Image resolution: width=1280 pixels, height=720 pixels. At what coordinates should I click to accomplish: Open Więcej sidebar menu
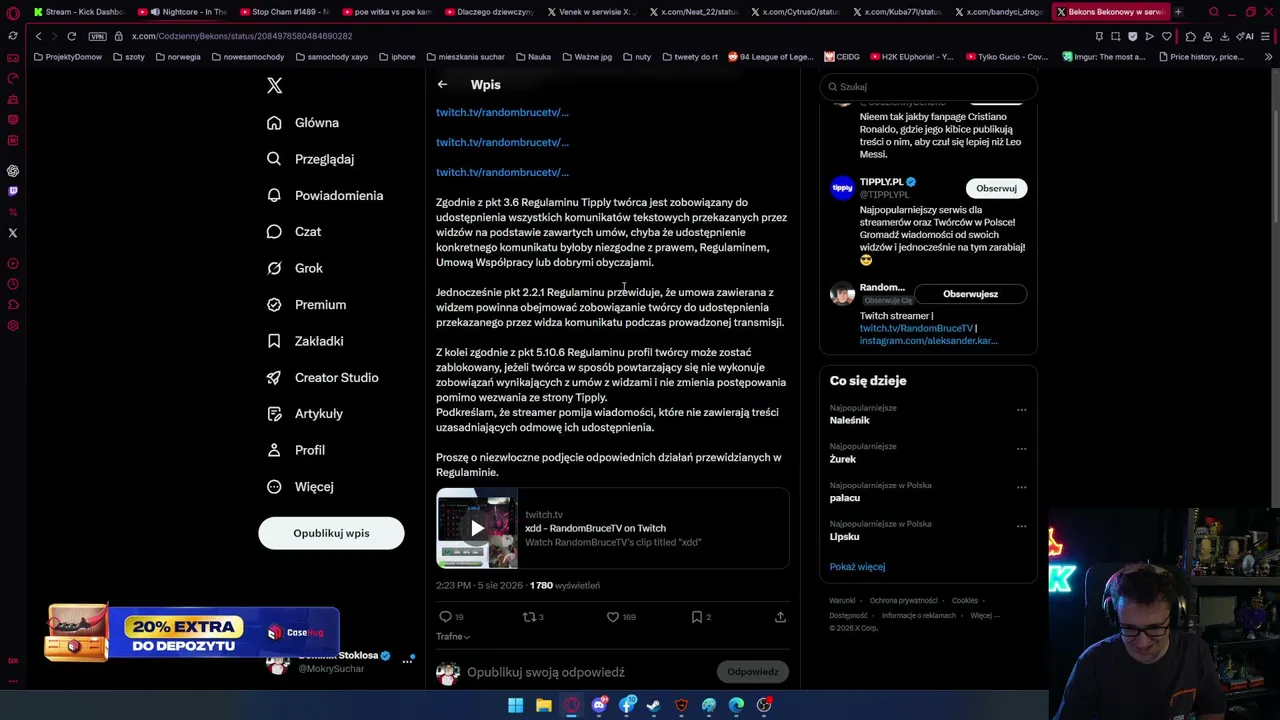pyautogui.click(x=300, y=487)
